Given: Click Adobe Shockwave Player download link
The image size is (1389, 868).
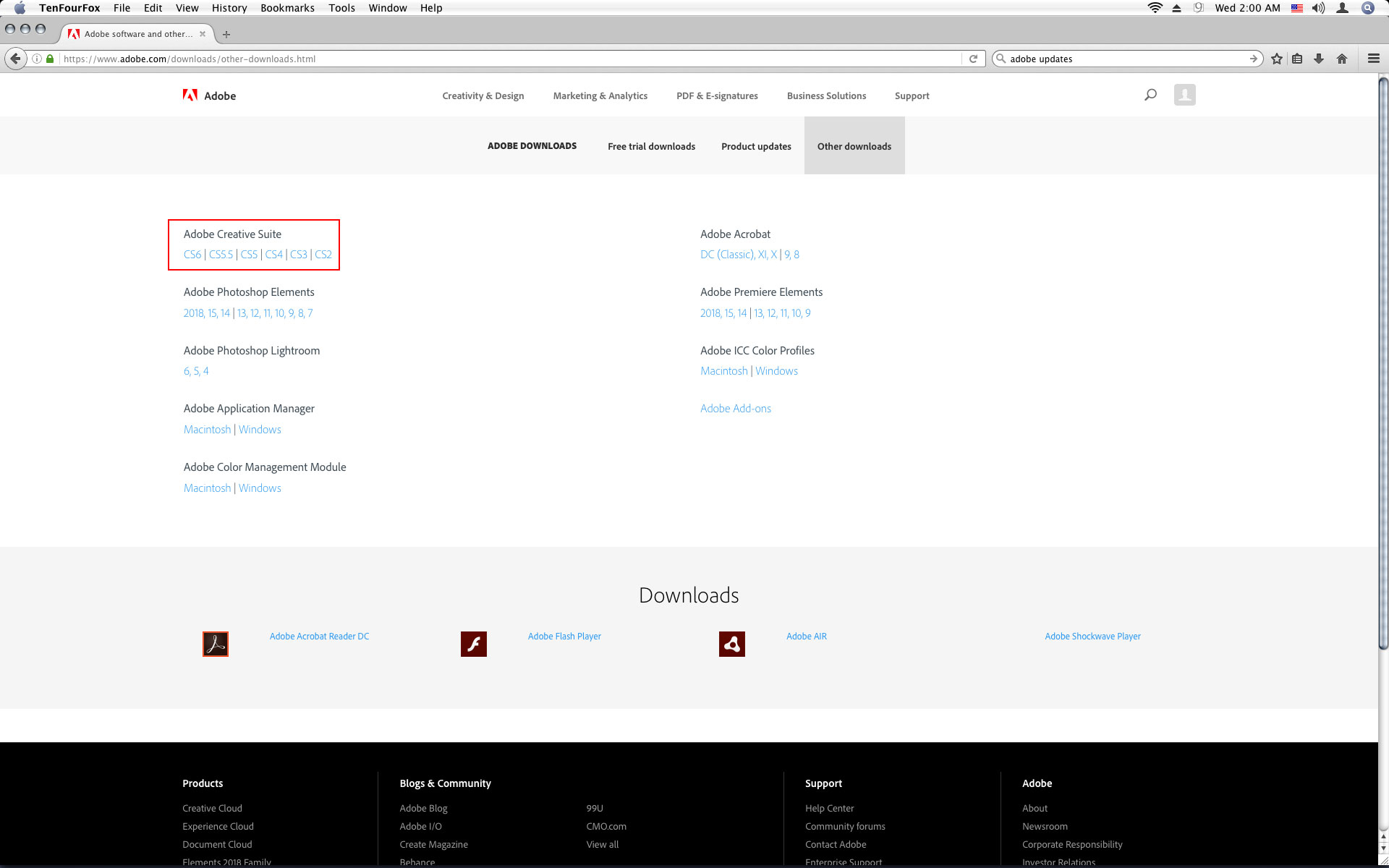Looking at the screenshot, I should (x=1092, y=636).
